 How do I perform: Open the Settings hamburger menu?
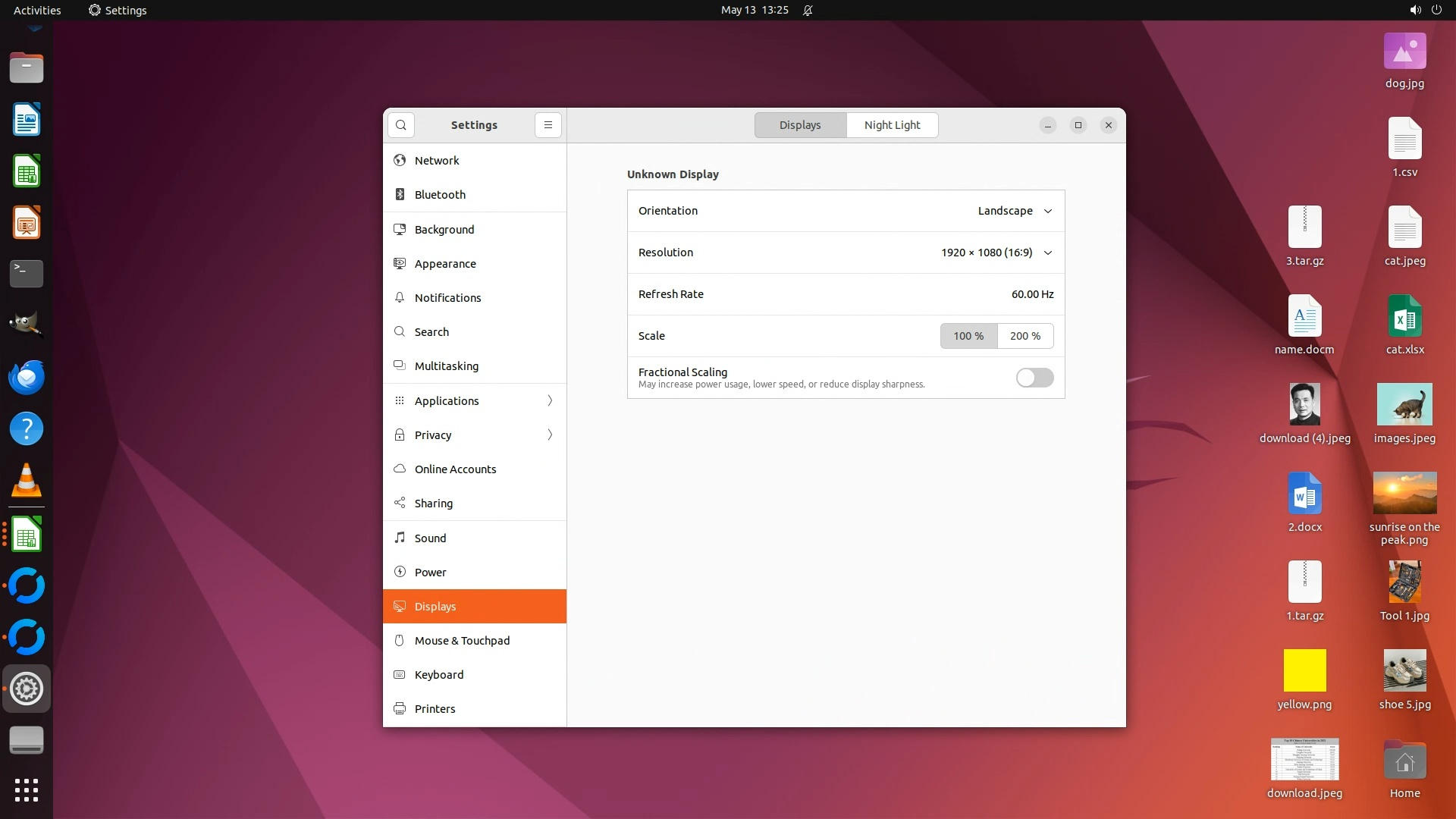(x=548, y=125)
